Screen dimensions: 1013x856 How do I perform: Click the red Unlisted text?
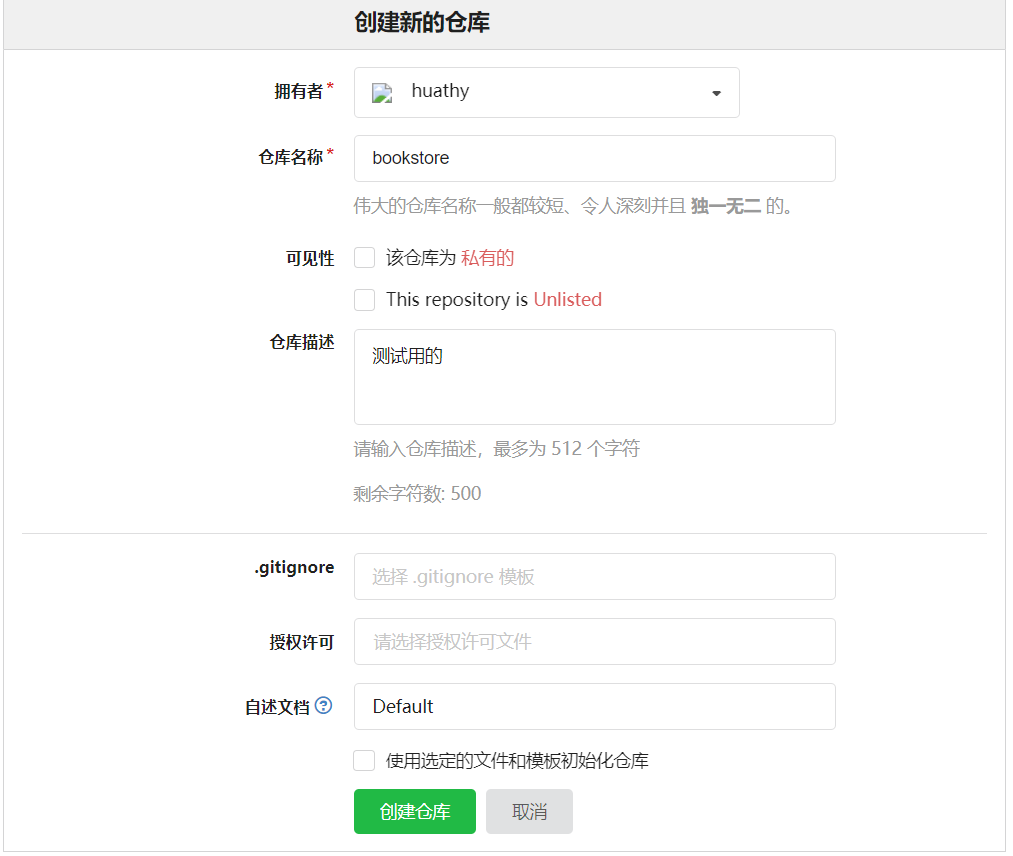(567, 300)
